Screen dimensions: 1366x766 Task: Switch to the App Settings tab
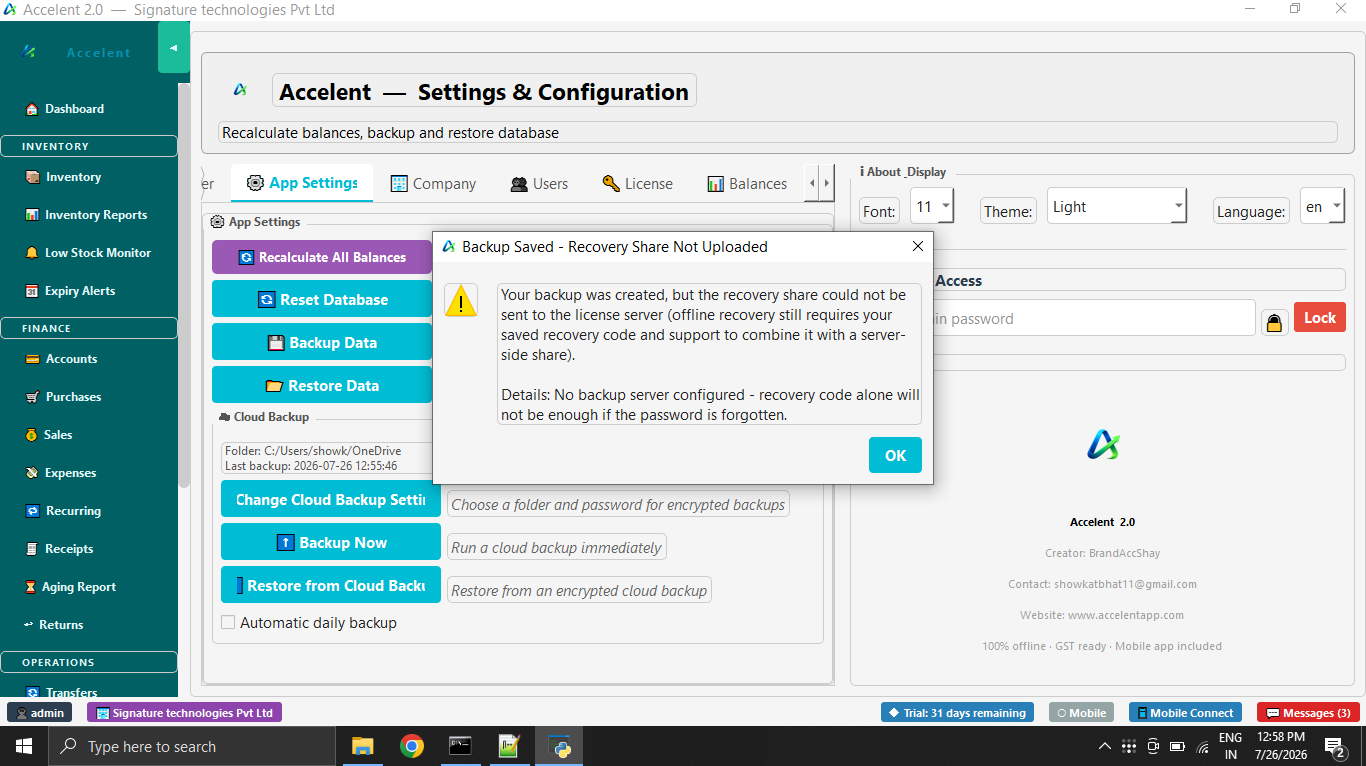(302, 183)
